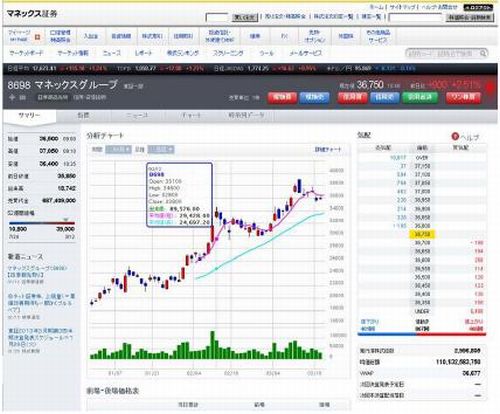Click the buy-order button beside the code box

(245, 17)
